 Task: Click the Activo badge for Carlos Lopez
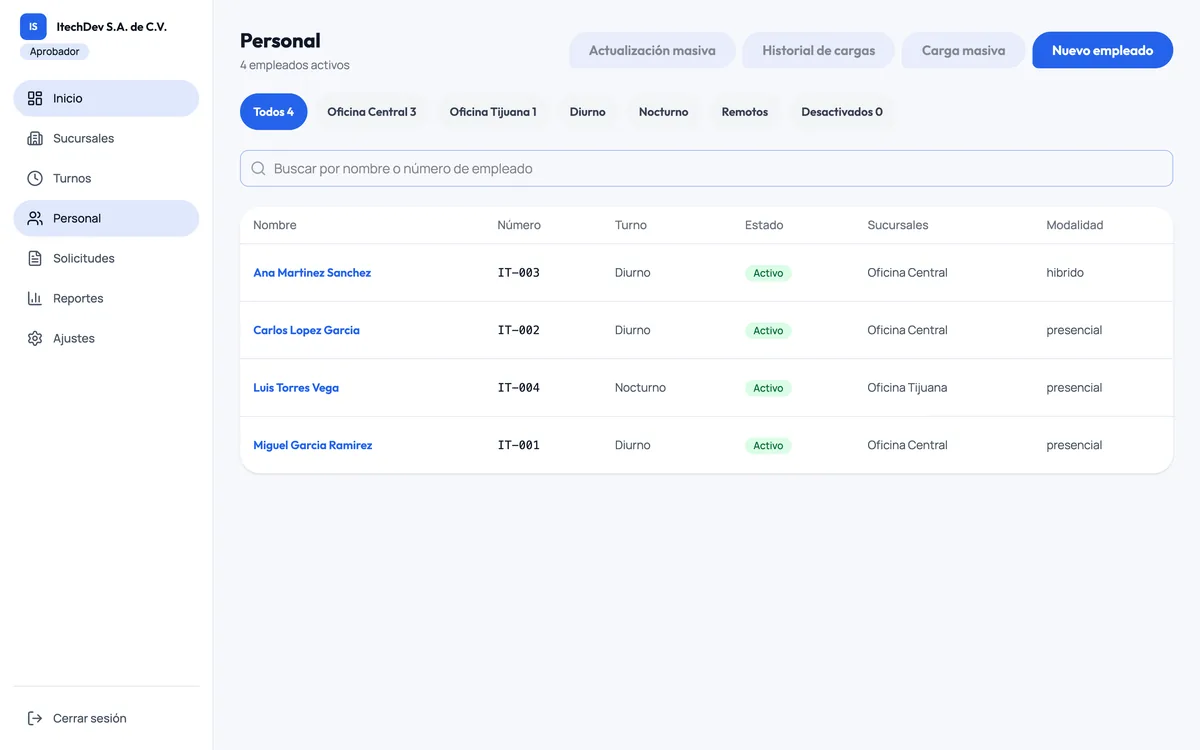click(768, 330)
